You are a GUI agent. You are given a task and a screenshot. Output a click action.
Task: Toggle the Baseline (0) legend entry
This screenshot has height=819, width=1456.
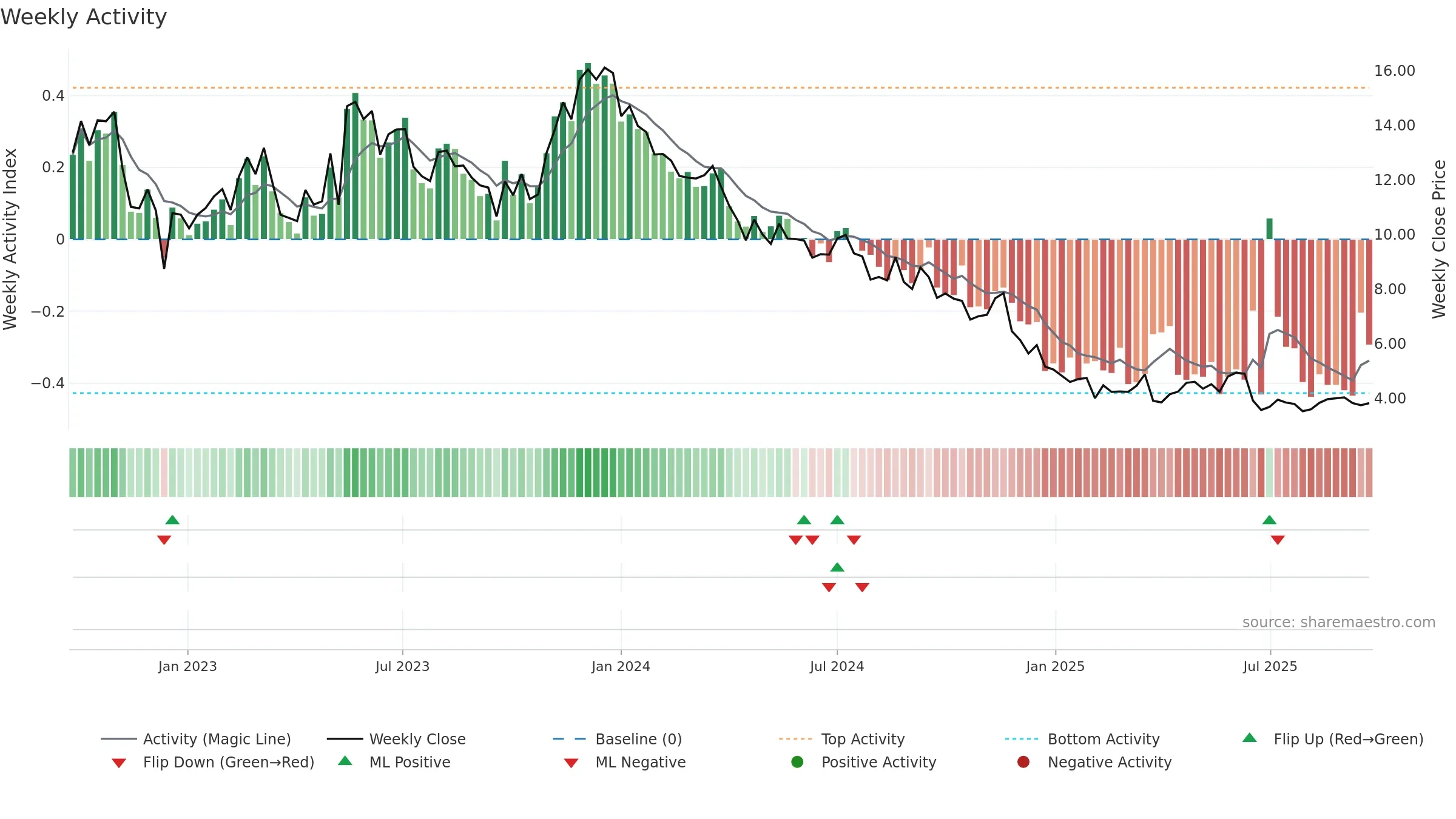(618, 739)
